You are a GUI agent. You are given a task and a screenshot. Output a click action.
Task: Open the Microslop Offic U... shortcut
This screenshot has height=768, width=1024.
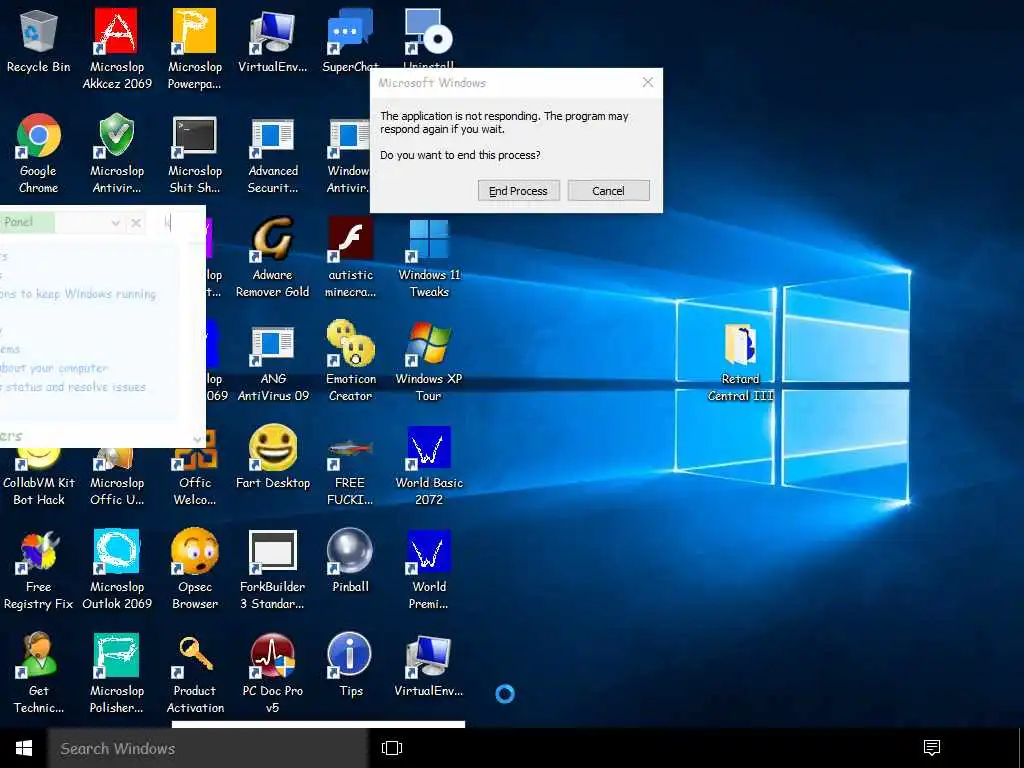[117, 477]
